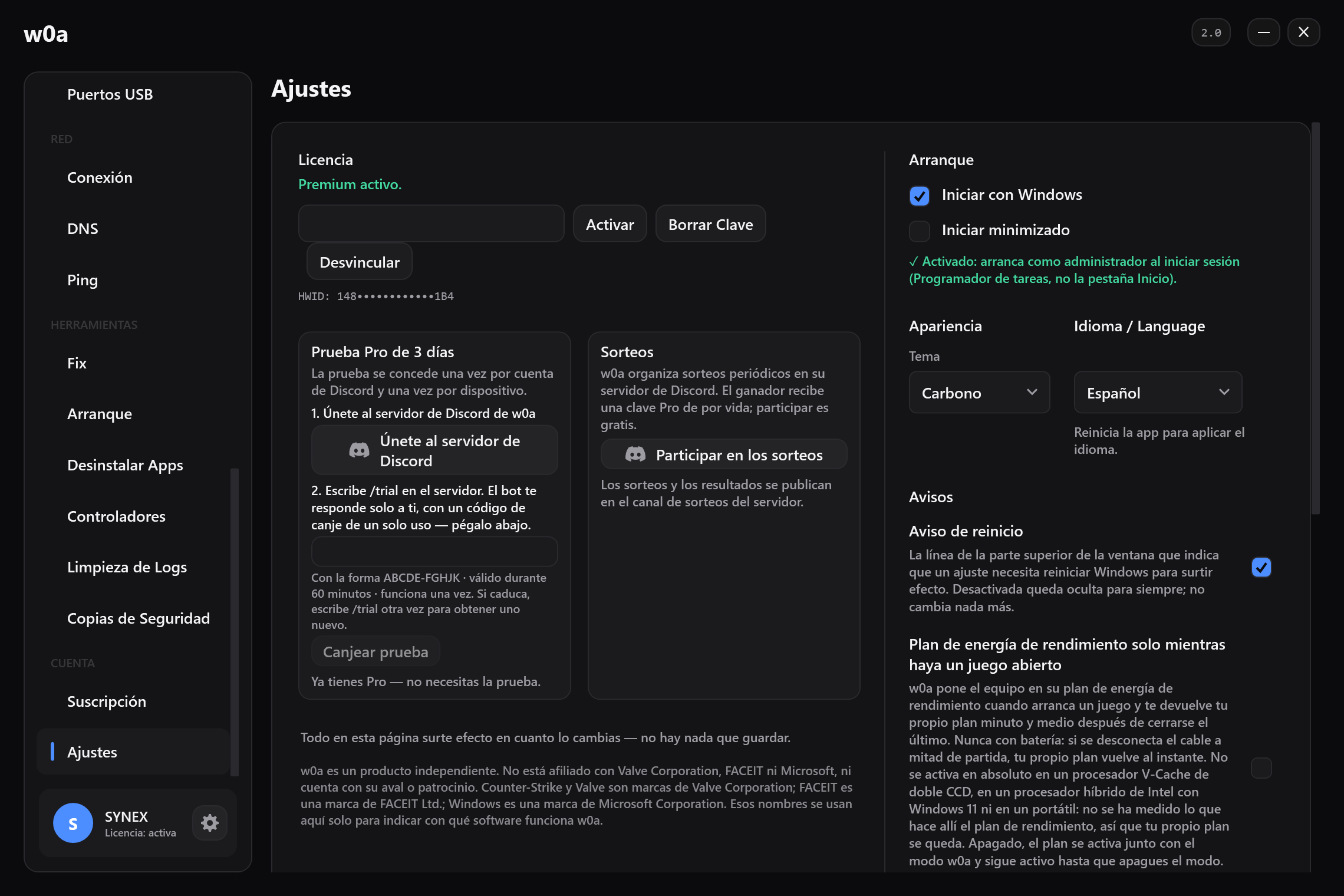Viewport: 1344px width, 896px height.
Task: Click the license key input field
Action: point(431,224)
